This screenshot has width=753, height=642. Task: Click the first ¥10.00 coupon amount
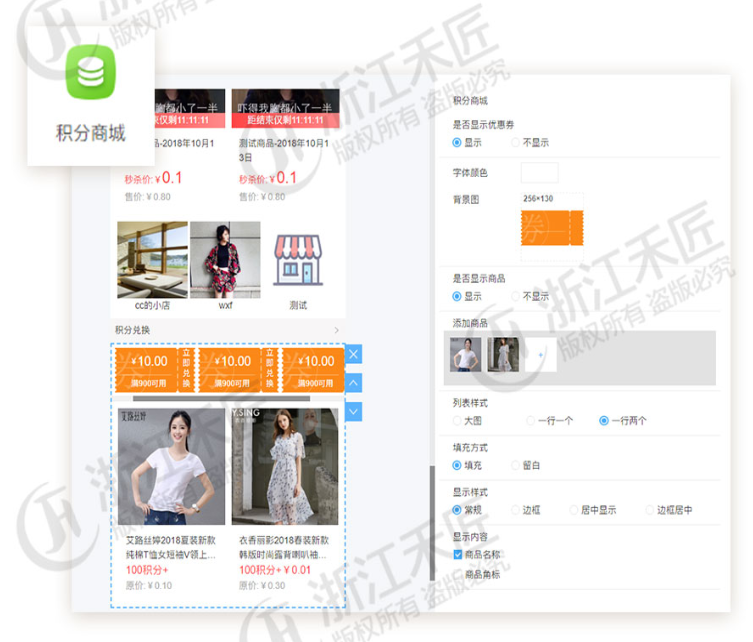(149, 361)
